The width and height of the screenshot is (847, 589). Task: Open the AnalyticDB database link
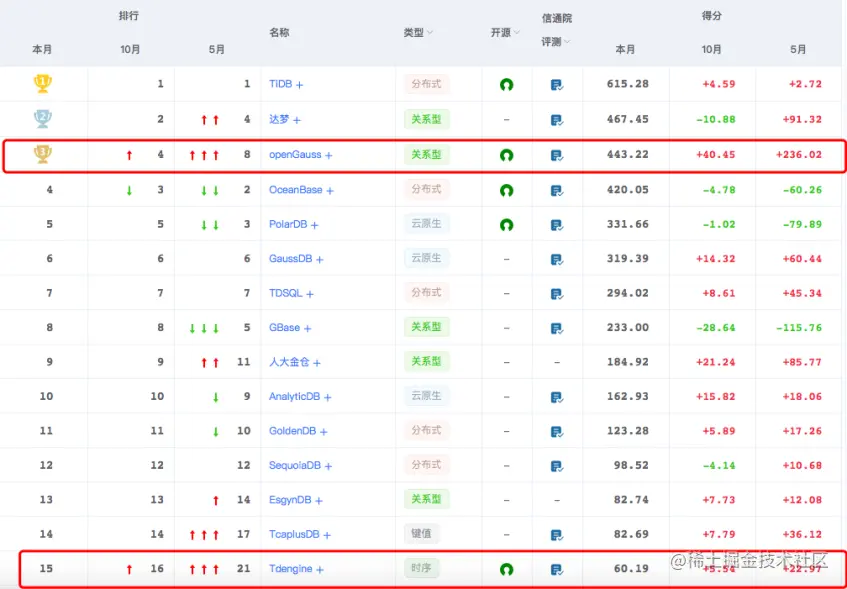294,397
